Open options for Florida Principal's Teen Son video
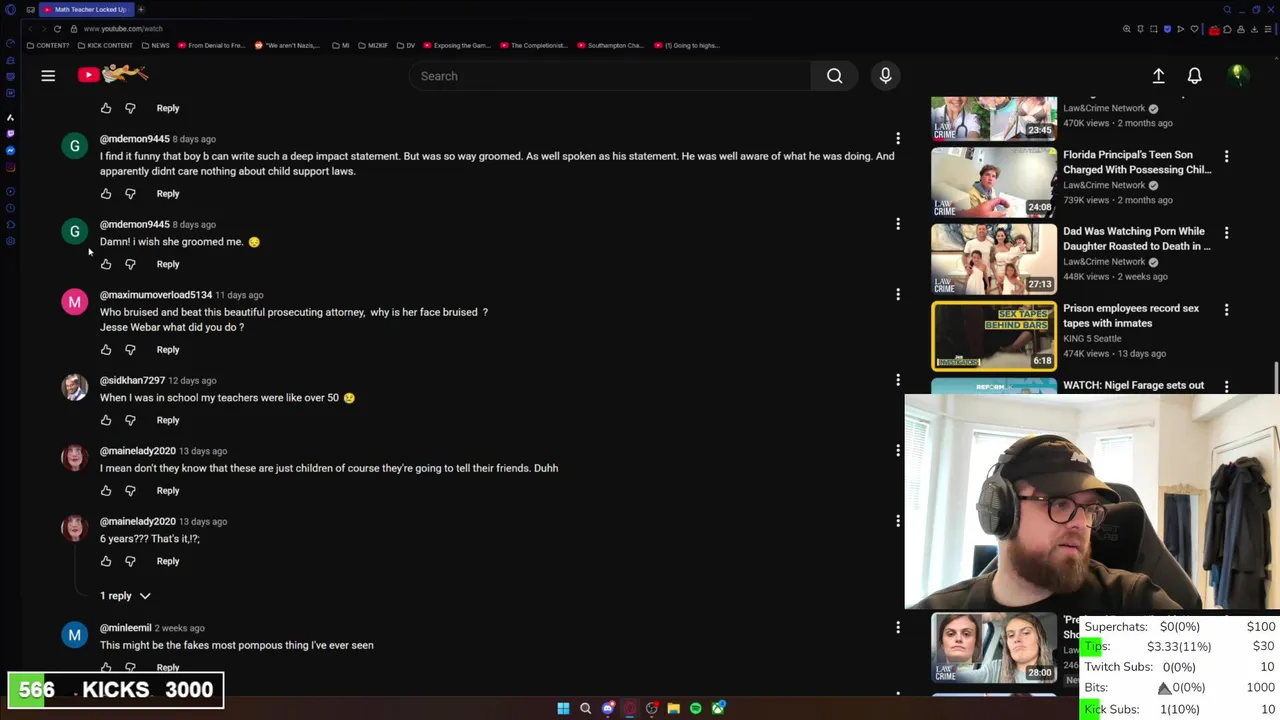The width and height of the screenshot is (1280, 720). coord(1226,156)
